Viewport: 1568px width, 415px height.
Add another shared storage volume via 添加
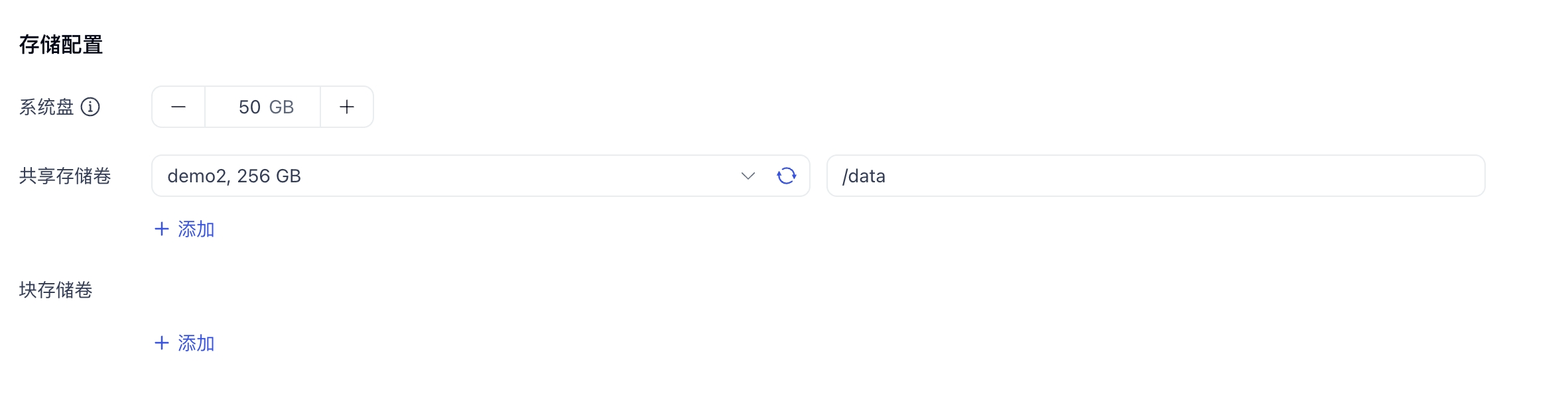click(x=196, y=229)
